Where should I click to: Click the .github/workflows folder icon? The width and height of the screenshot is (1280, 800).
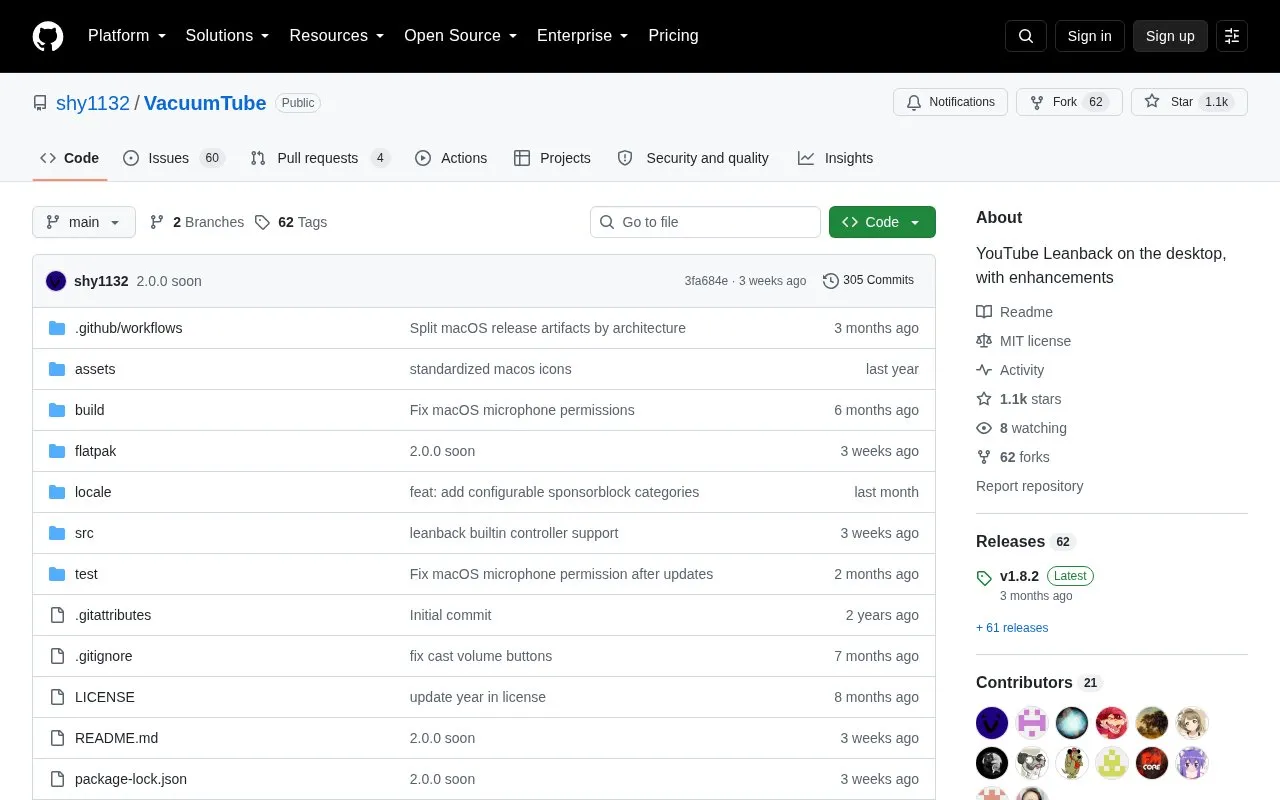pos(57,328)
